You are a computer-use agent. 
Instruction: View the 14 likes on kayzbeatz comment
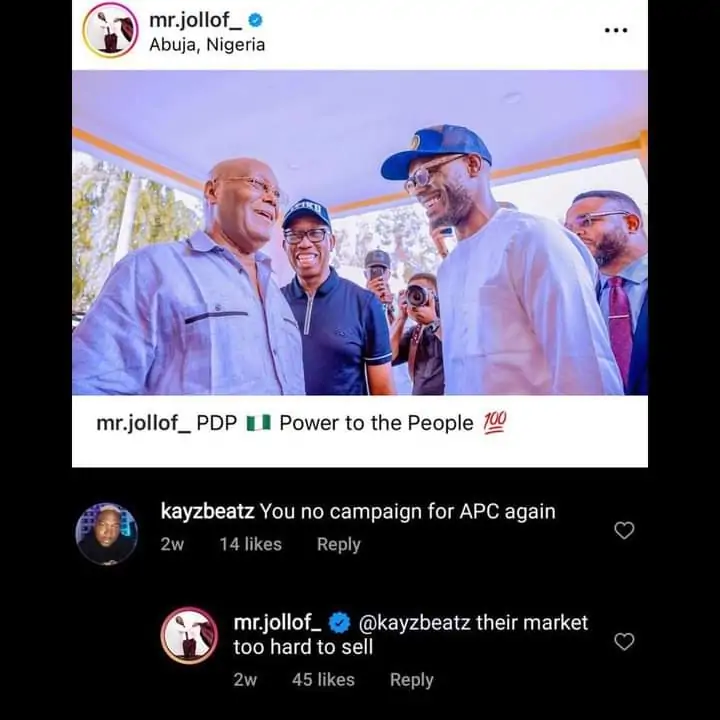(x=250, y=545)
